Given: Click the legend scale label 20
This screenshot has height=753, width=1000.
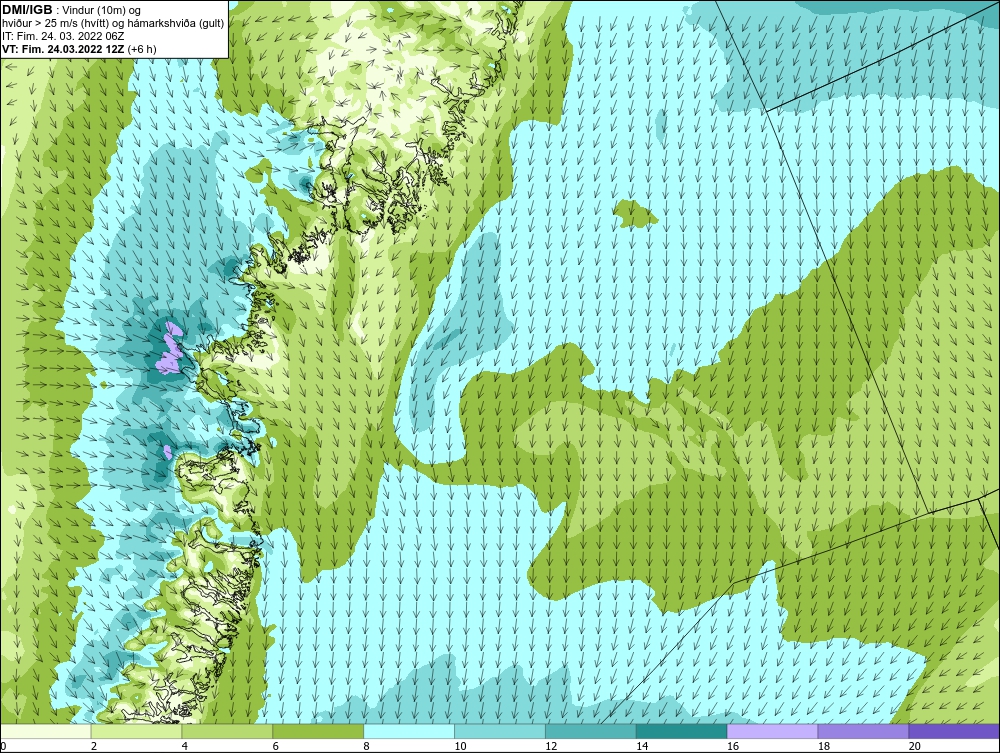Looking at the screenshot, I should (915, 746).
